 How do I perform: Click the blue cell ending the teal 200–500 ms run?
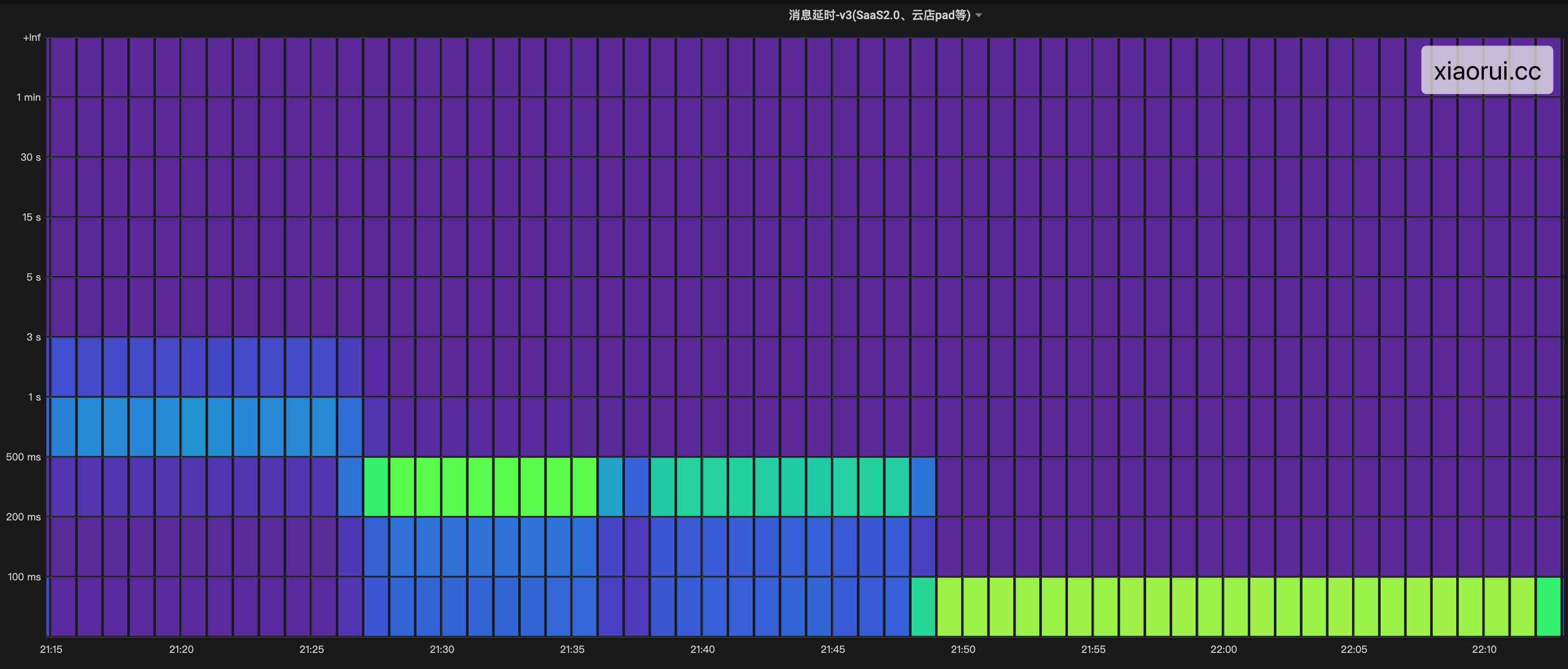[x=923, y=486]
